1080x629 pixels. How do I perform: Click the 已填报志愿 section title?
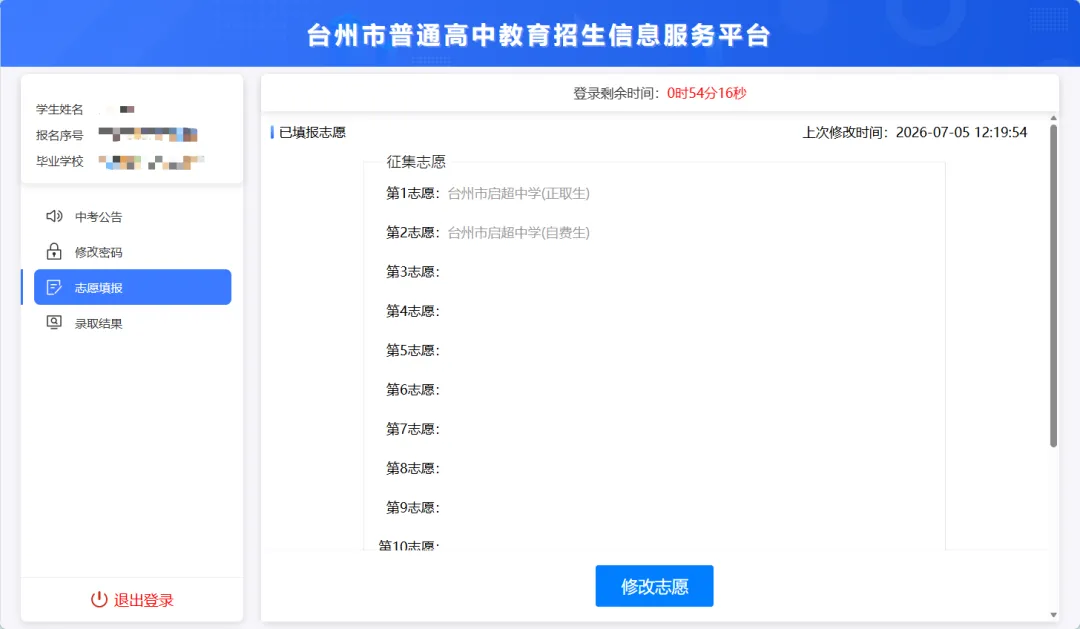click(312, 132)
